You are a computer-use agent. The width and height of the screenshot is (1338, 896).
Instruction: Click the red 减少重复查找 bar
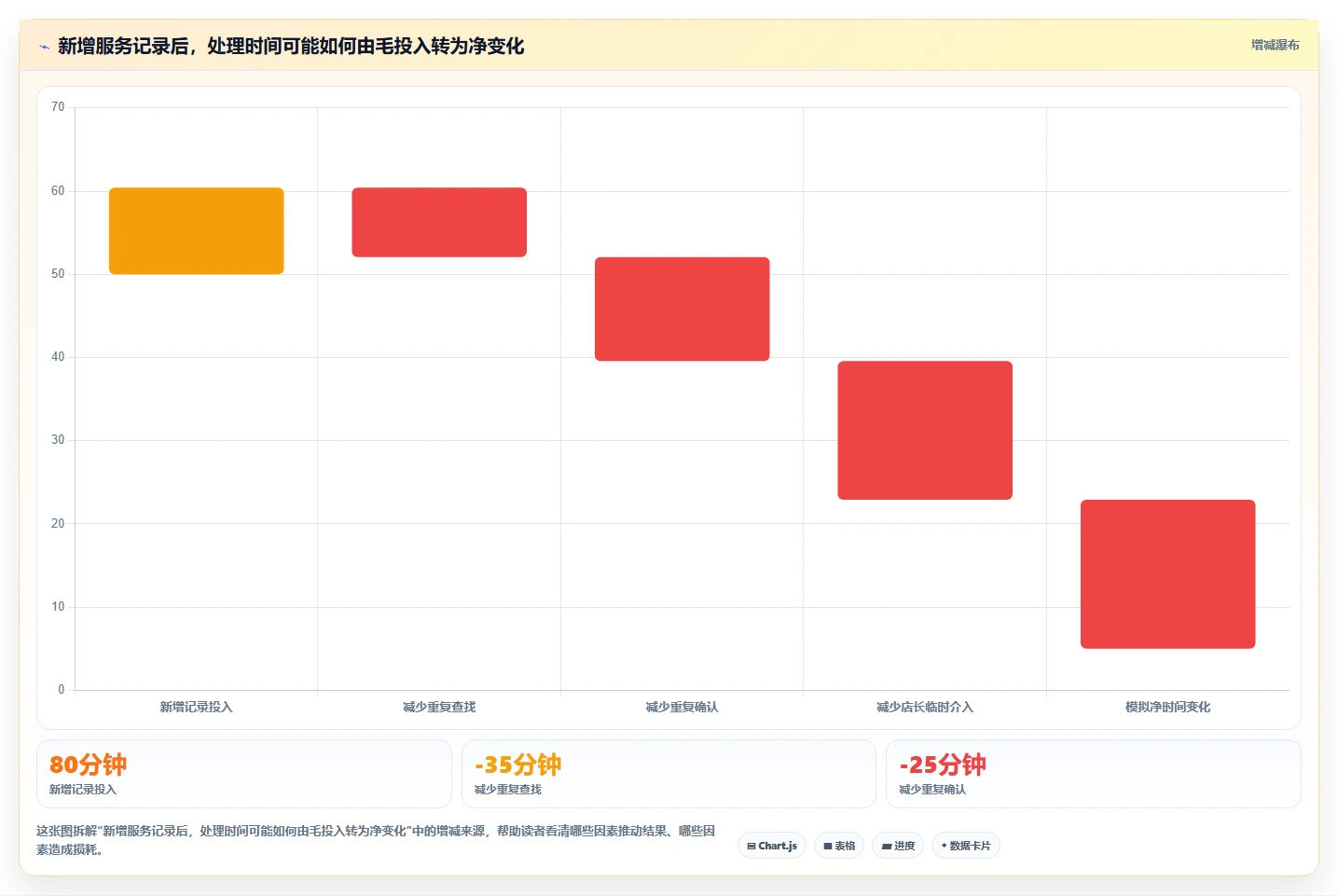439,222
